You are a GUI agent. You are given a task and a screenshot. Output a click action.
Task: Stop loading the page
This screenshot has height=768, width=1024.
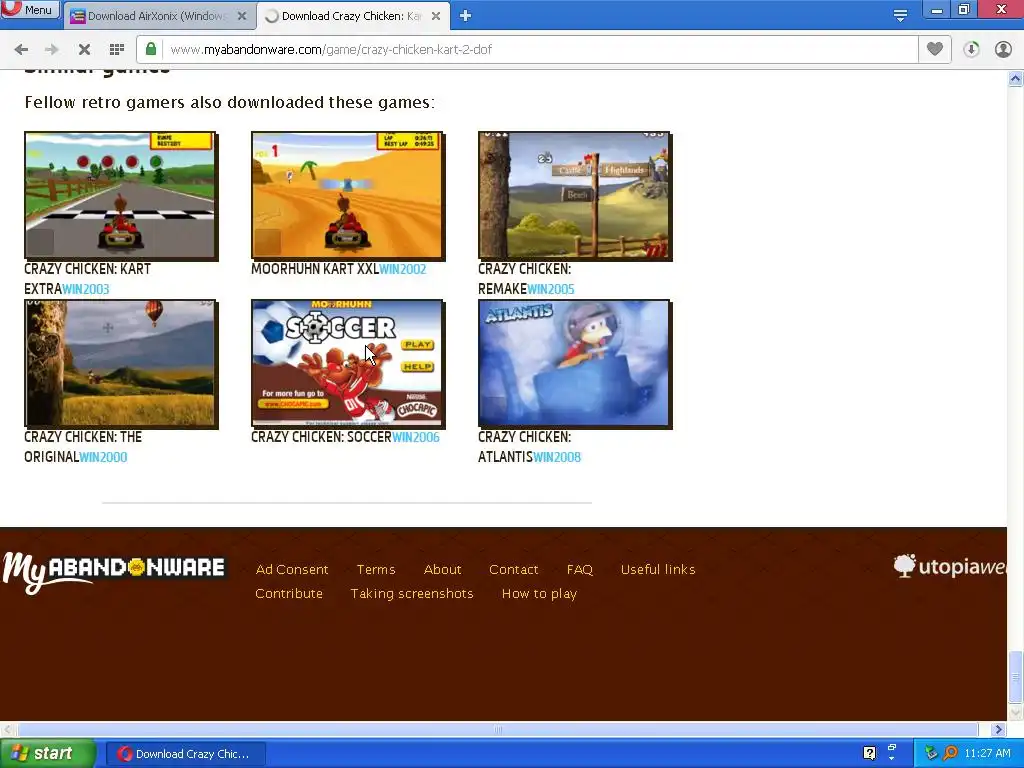(x=84, y=50)
